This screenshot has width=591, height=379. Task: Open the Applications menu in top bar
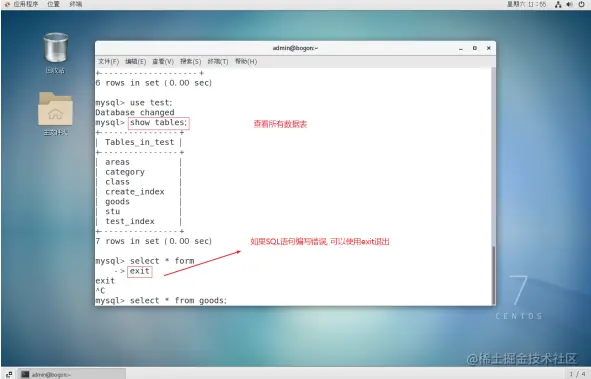click(x=22, y=4)
